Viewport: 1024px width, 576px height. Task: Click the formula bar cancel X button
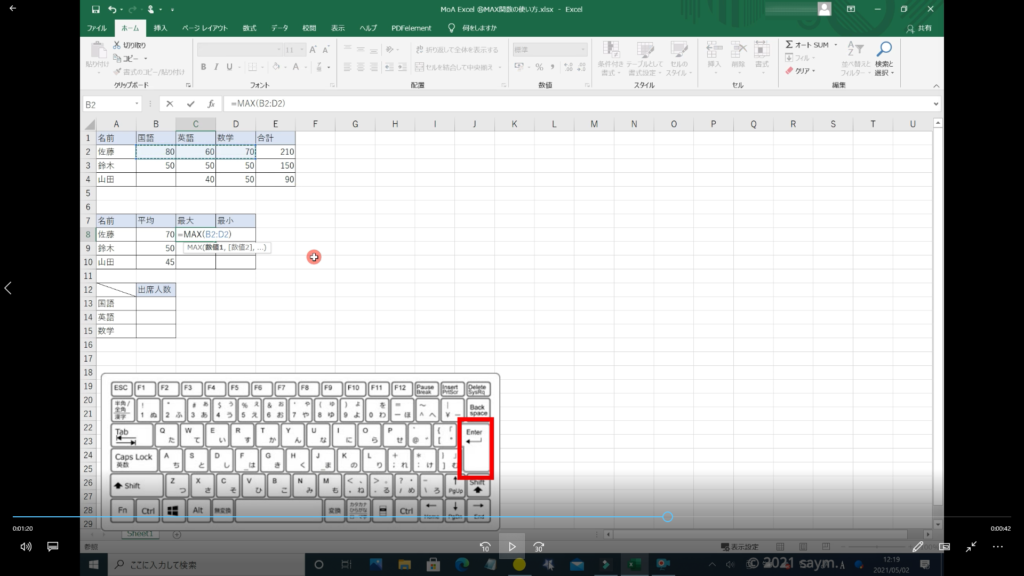click(170, 104)
